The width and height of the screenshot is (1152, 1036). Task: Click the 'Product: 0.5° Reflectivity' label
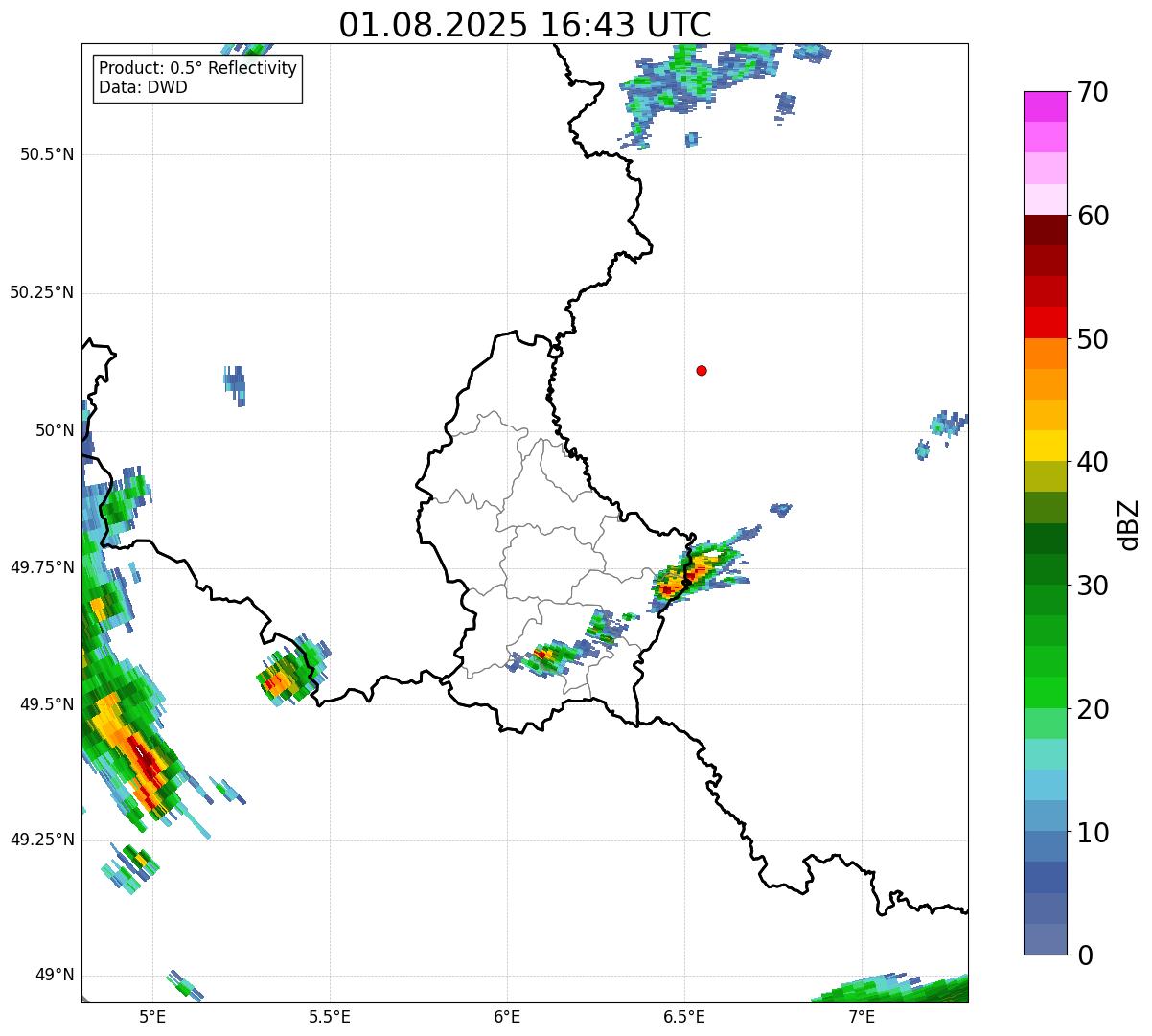click(197, 69)
